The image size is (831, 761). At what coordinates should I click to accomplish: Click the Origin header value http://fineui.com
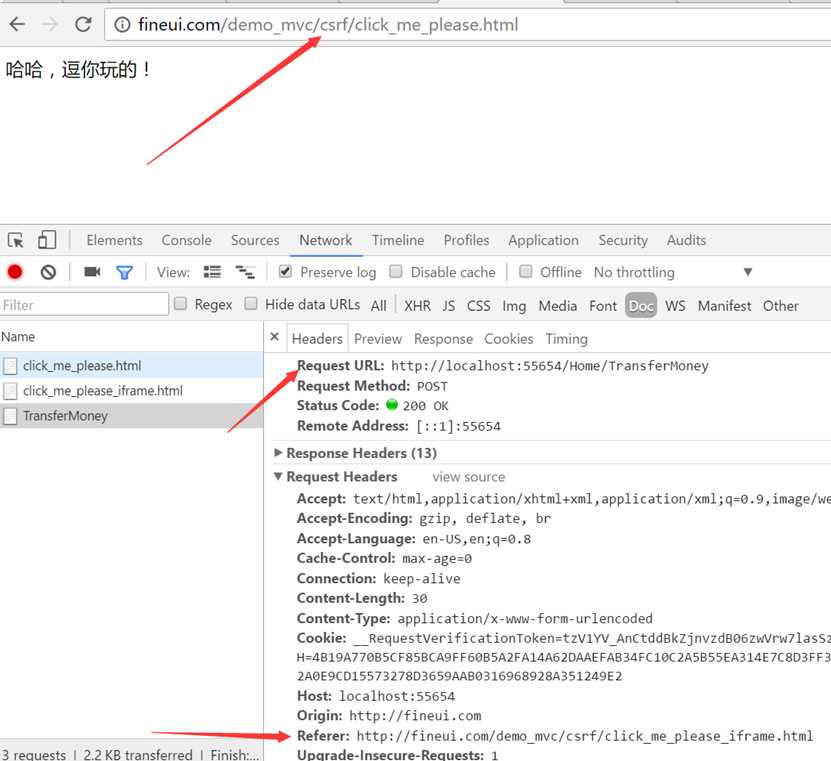[x=415, y=716]
